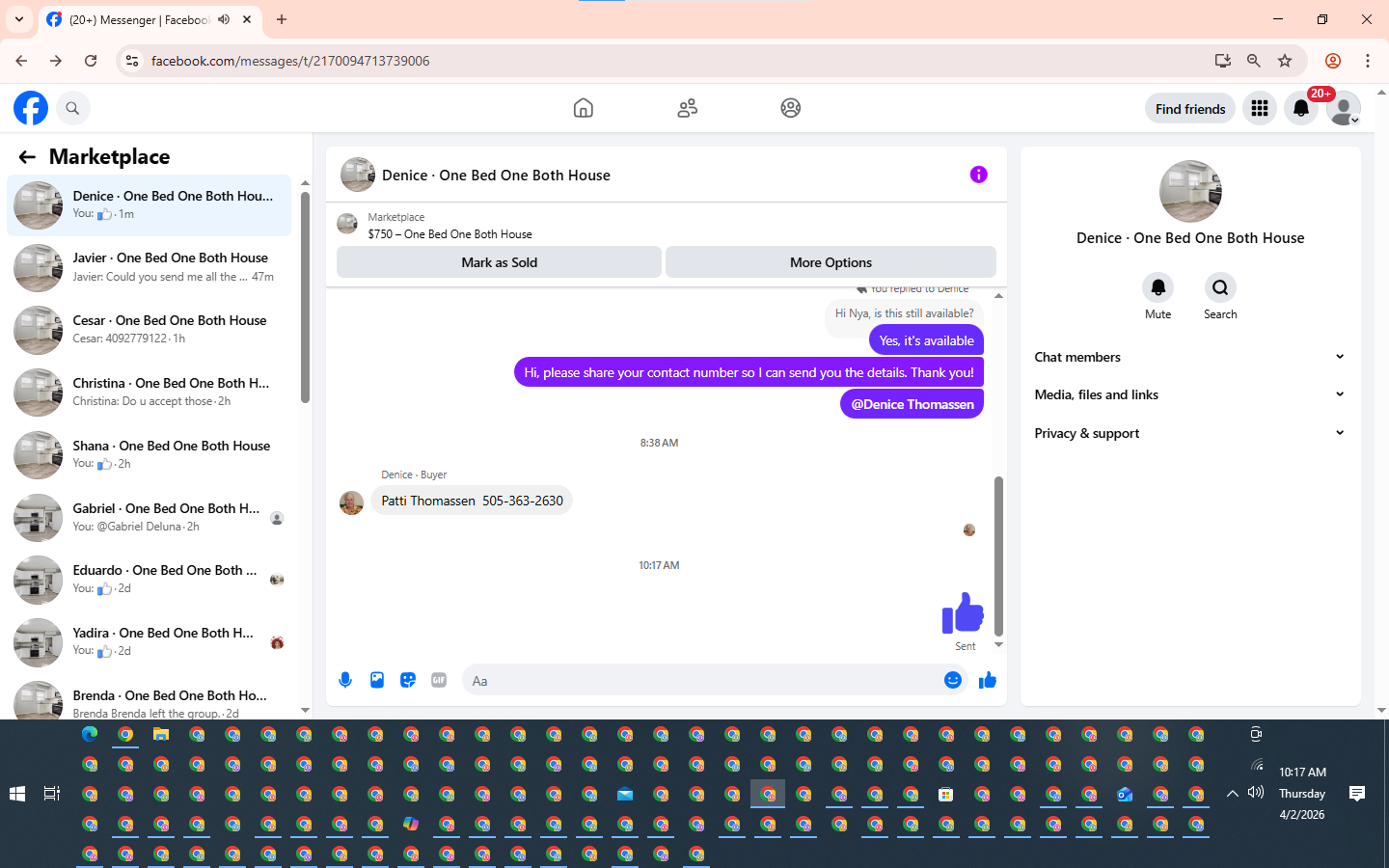Click the system volume speaker icon
1389x868 pixels.
[1255, 793]
